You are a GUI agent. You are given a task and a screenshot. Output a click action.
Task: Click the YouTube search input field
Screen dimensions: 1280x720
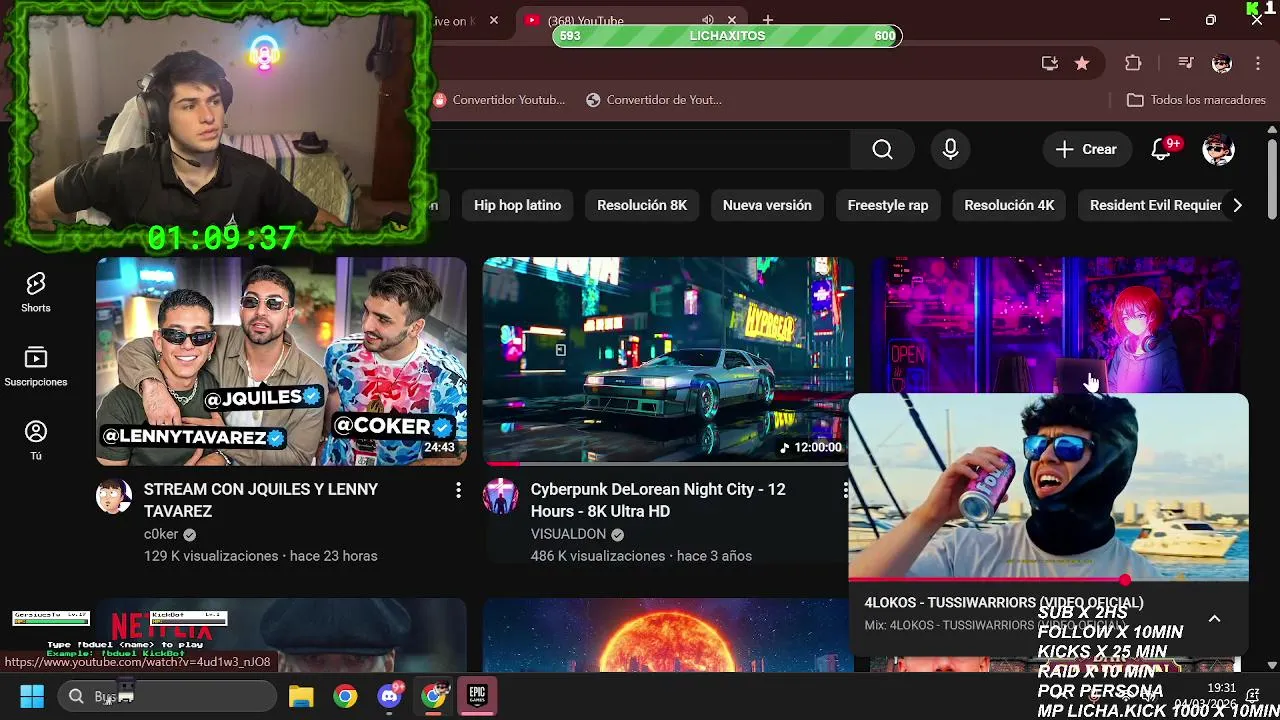pyautogui.click(x=640, y=149)
